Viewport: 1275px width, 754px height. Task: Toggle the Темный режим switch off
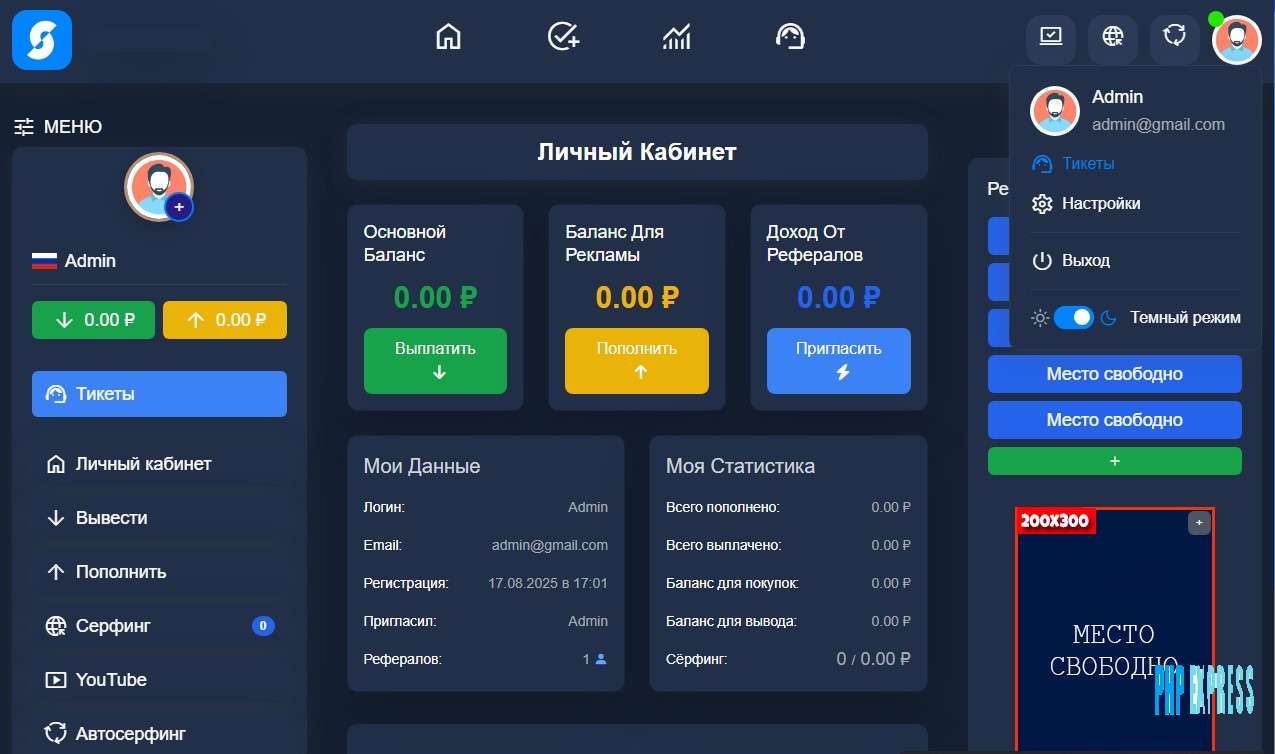(x=1074, y=318)
